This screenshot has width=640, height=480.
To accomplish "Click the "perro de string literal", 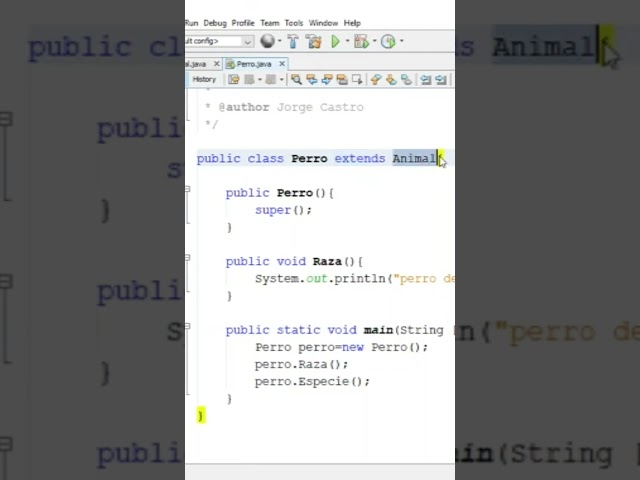I will pos(423,279).
